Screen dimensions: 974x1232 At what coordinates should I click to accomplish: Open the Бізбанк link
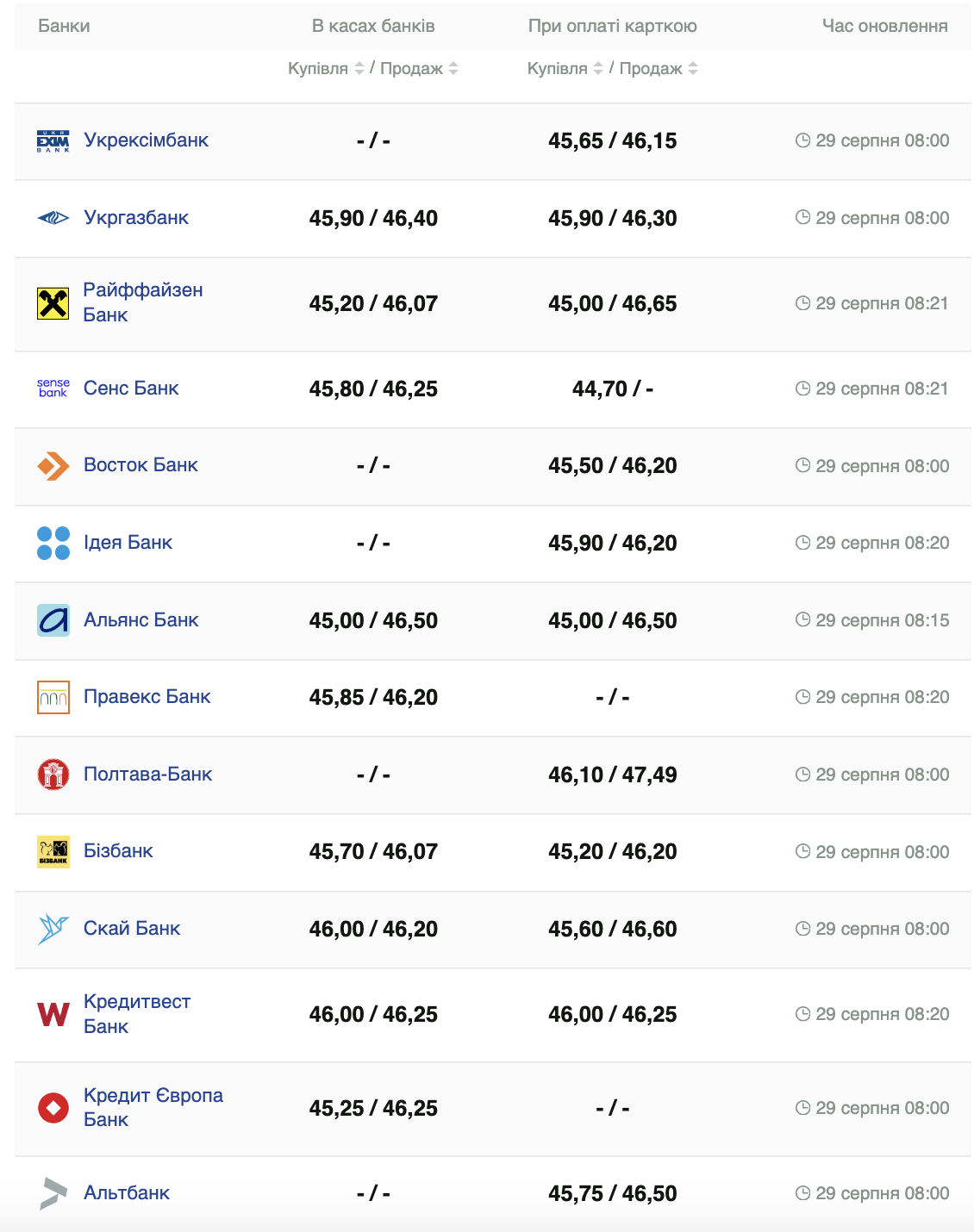point(118,851)
